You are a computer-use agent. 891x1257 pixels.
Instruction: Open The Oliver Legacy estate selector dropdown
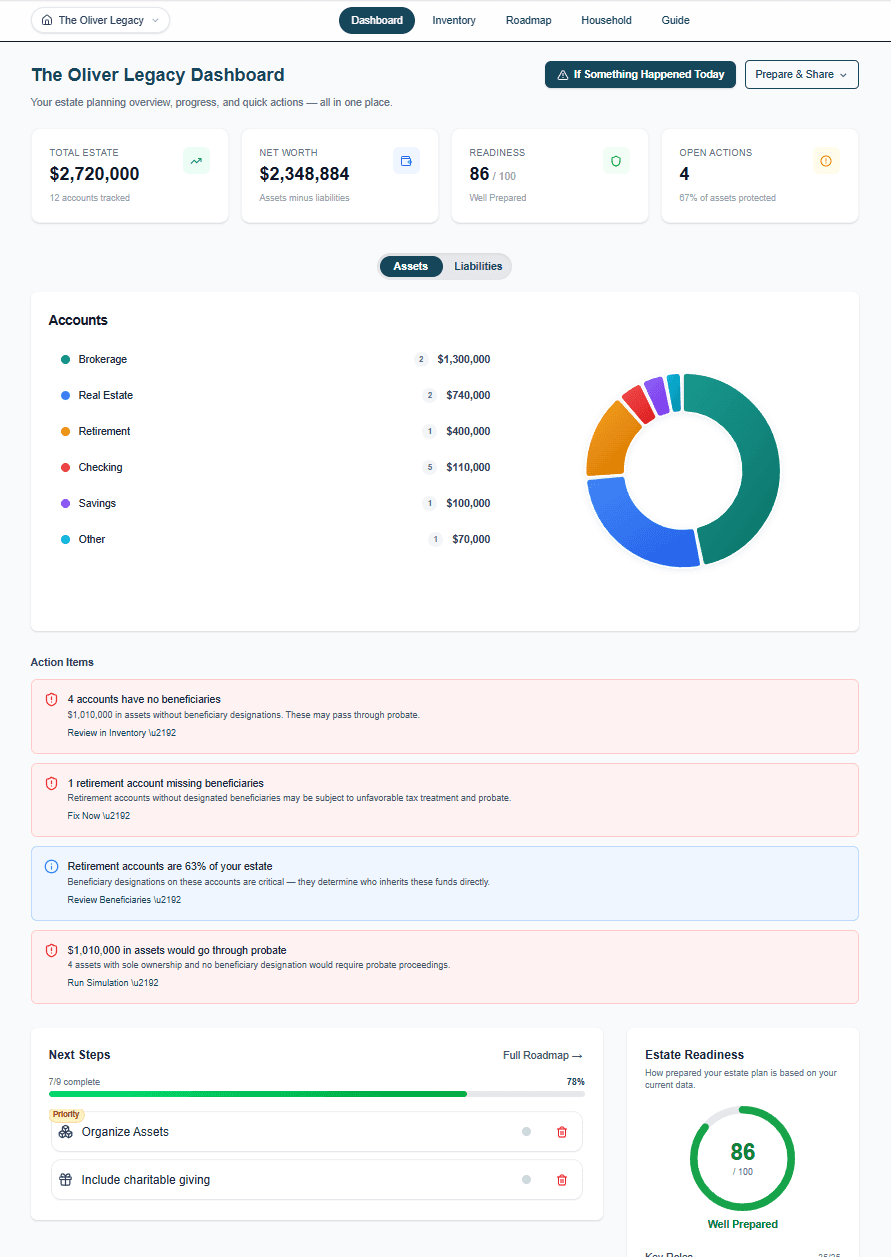tap(100, 20)
